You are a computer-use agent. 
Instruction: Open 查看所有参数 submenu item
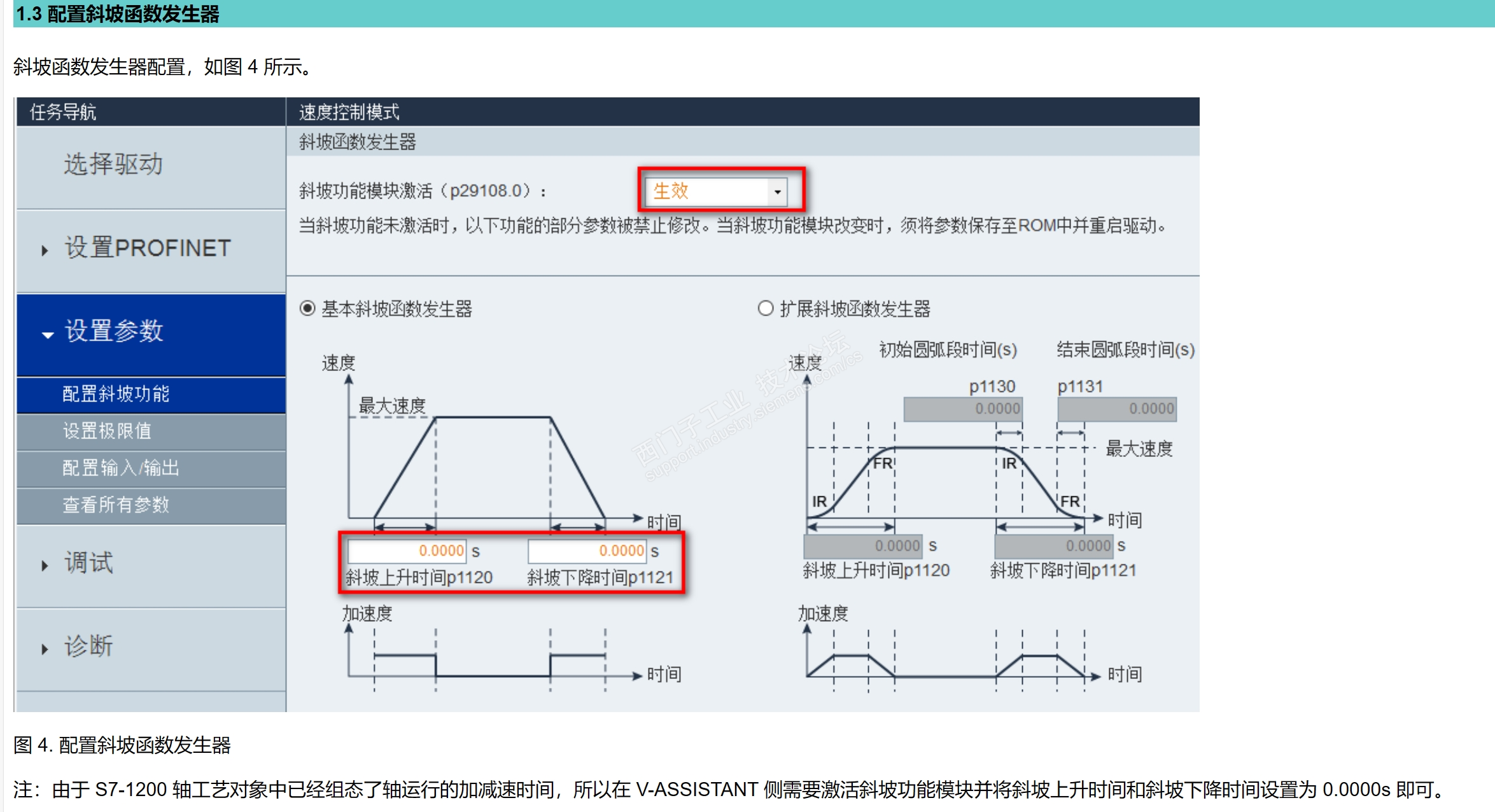[116, 505]
